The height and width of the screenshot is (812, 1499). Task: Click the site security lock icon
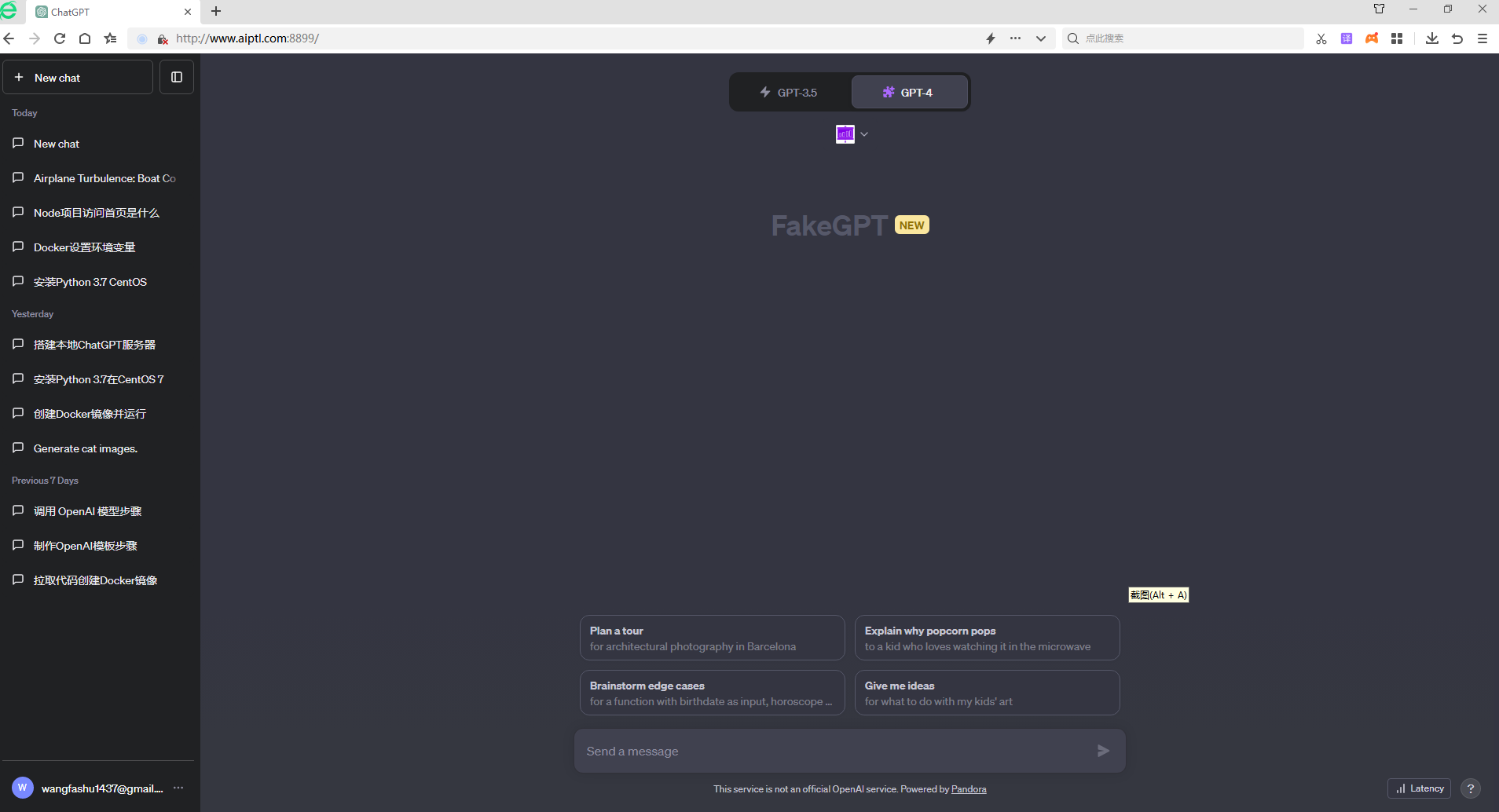(x=163, y=38)
